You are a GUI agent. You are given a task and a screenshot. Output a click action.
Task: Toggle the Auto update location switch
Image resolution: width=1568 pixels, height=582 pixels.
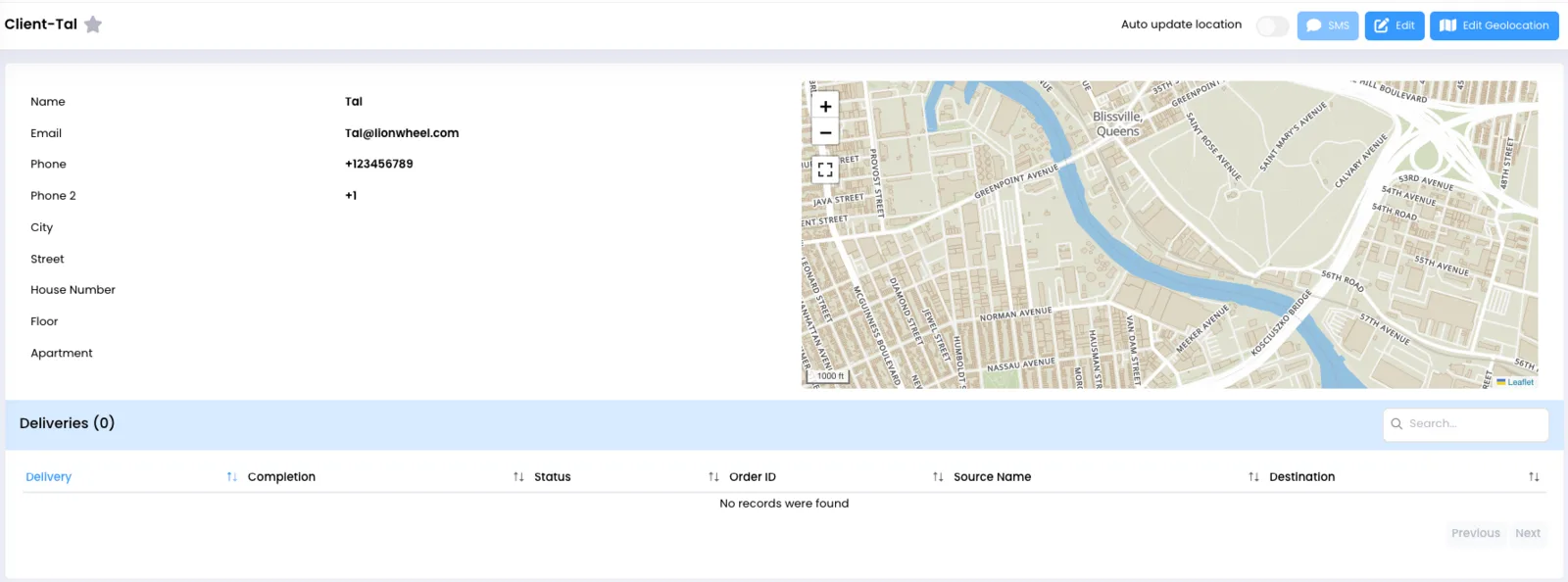pyautogui.click(x=1272, y=26)
